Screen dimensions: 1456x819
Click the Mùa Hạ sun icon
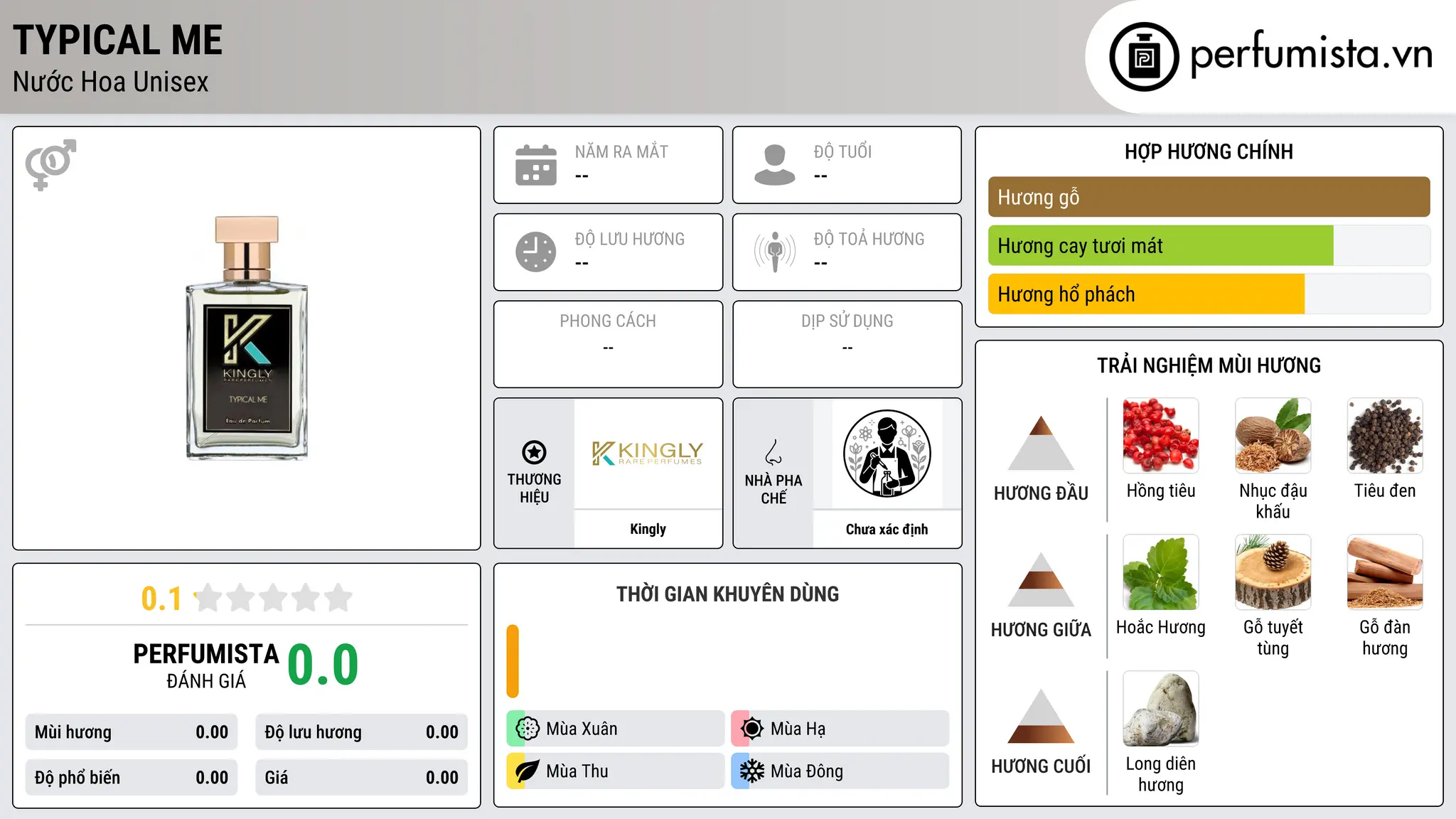click(752, 729)
